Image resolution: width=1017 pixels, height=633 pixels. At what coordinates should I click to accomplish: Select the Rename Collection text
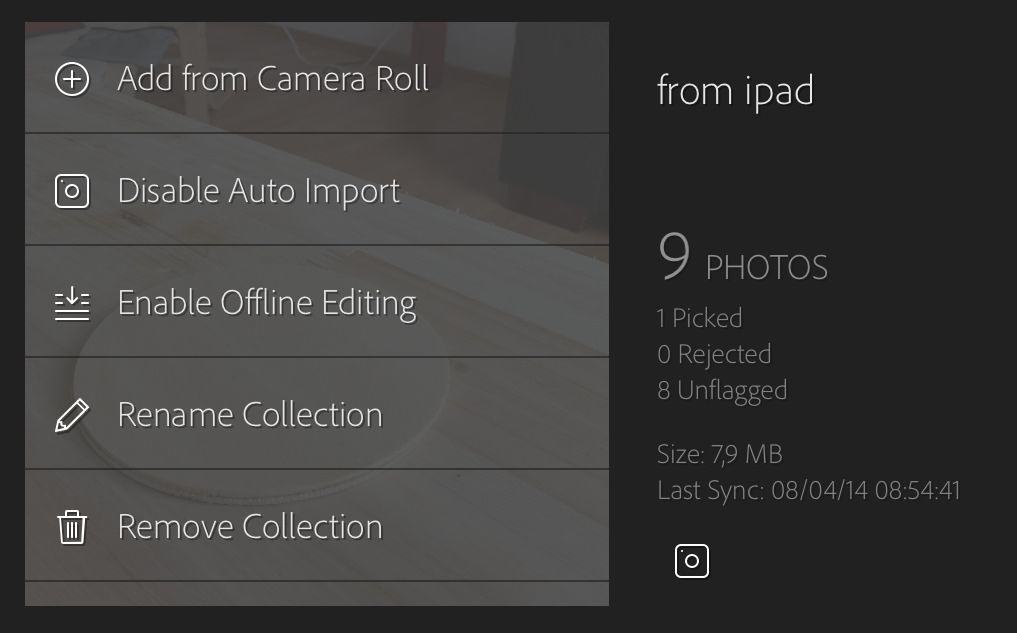pyautogui.click(x=250, y=415)
